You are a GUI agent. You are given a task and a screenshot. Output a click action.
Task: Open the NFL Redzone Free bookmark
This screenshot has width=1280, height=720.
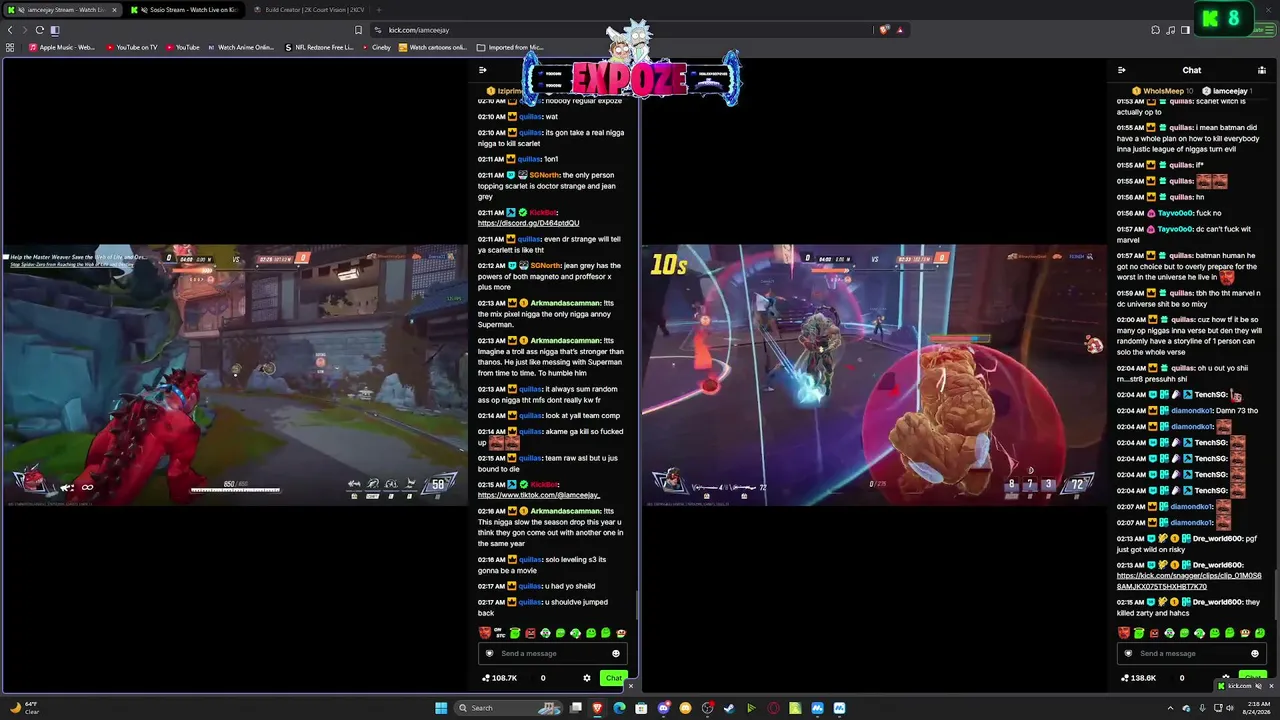(319, 47)
